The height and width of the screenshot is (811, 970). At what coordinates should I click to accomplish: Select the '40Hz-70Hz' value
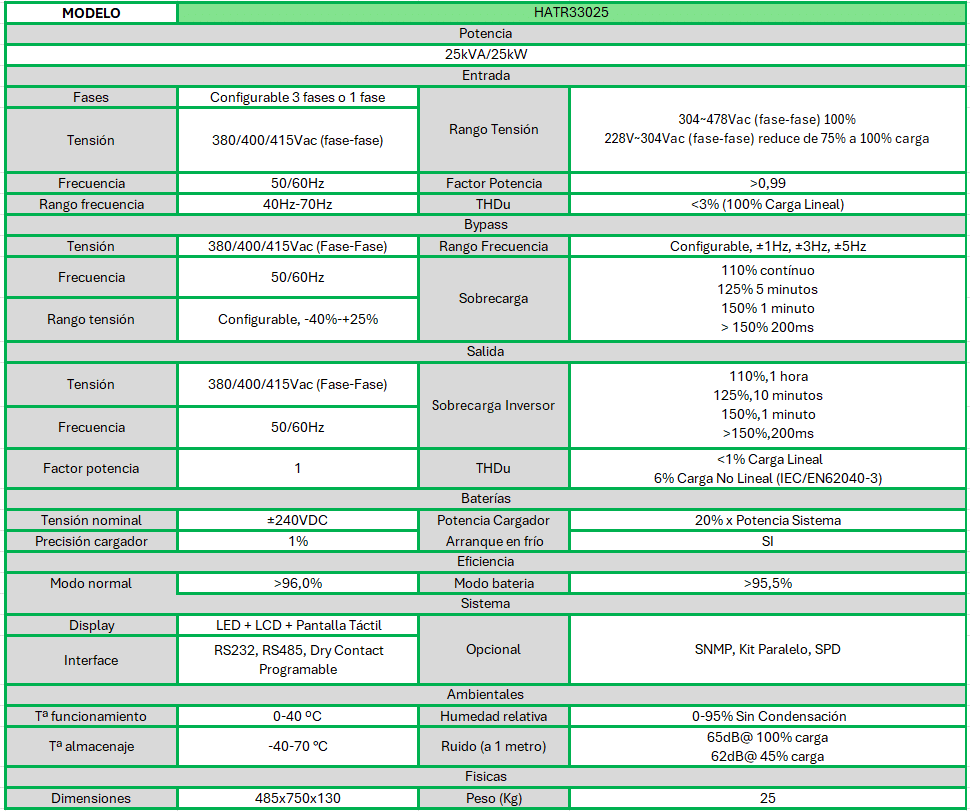298,204
